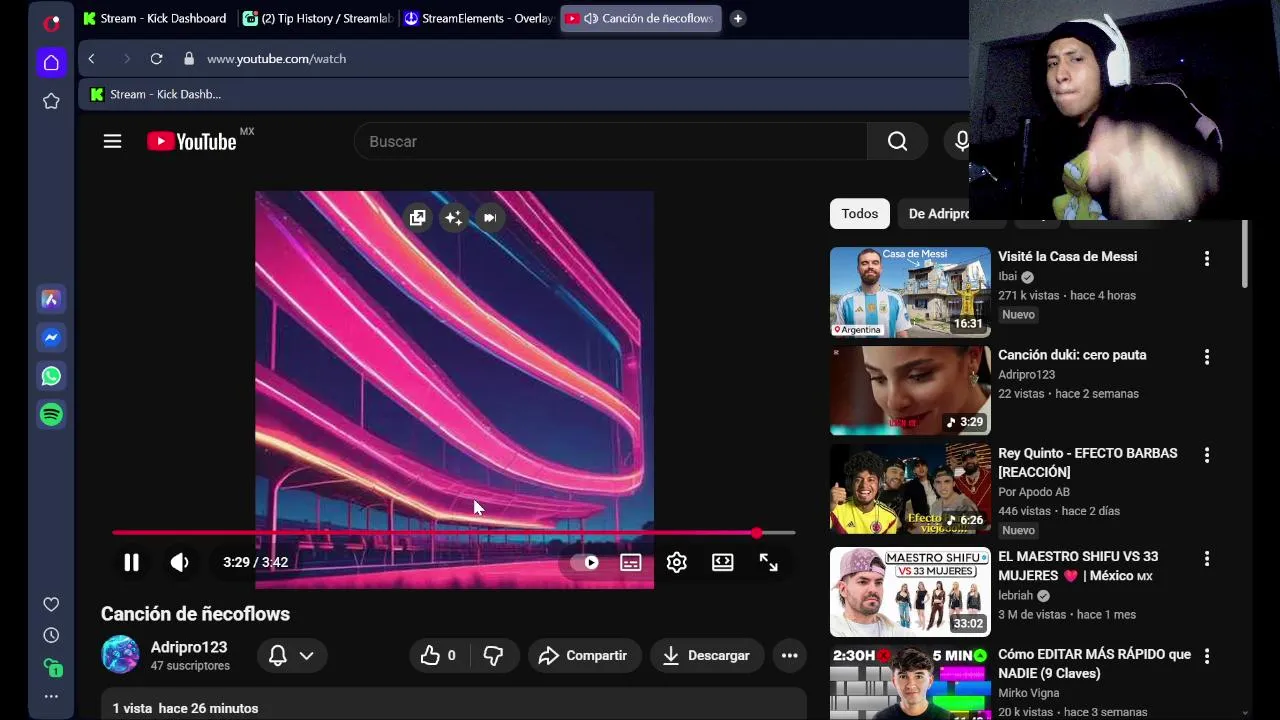
Task: Open options menu for Canción duki video
Action: (x=1207, y=357)
